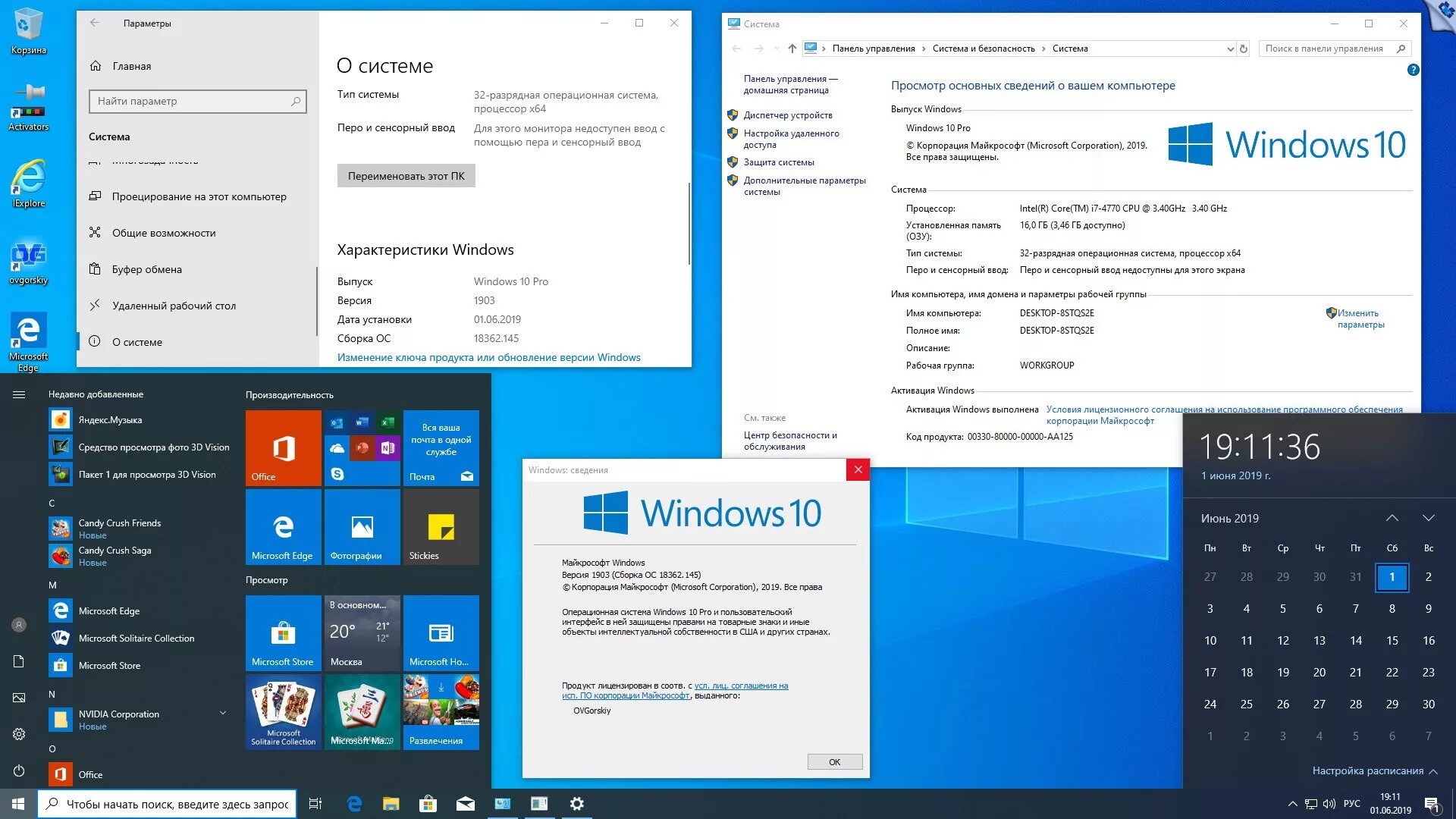Image resolution: width=1456 pixels, height=819 pixels.
Task: Click the Диспетчер устройств link in Control Panel
Action: [789, 115]
